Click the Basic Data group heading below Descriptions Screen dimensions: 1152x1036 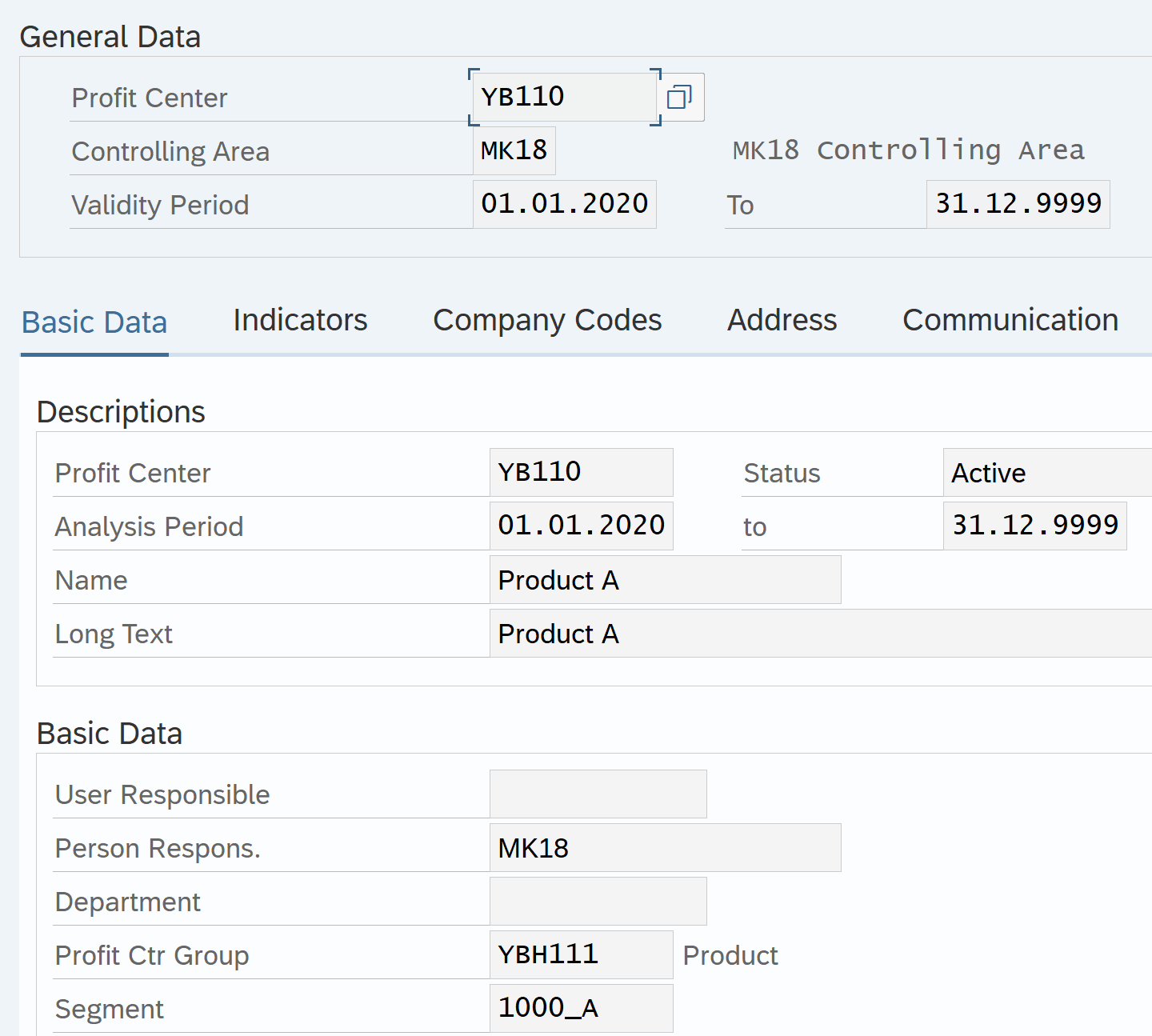point(110,733)
